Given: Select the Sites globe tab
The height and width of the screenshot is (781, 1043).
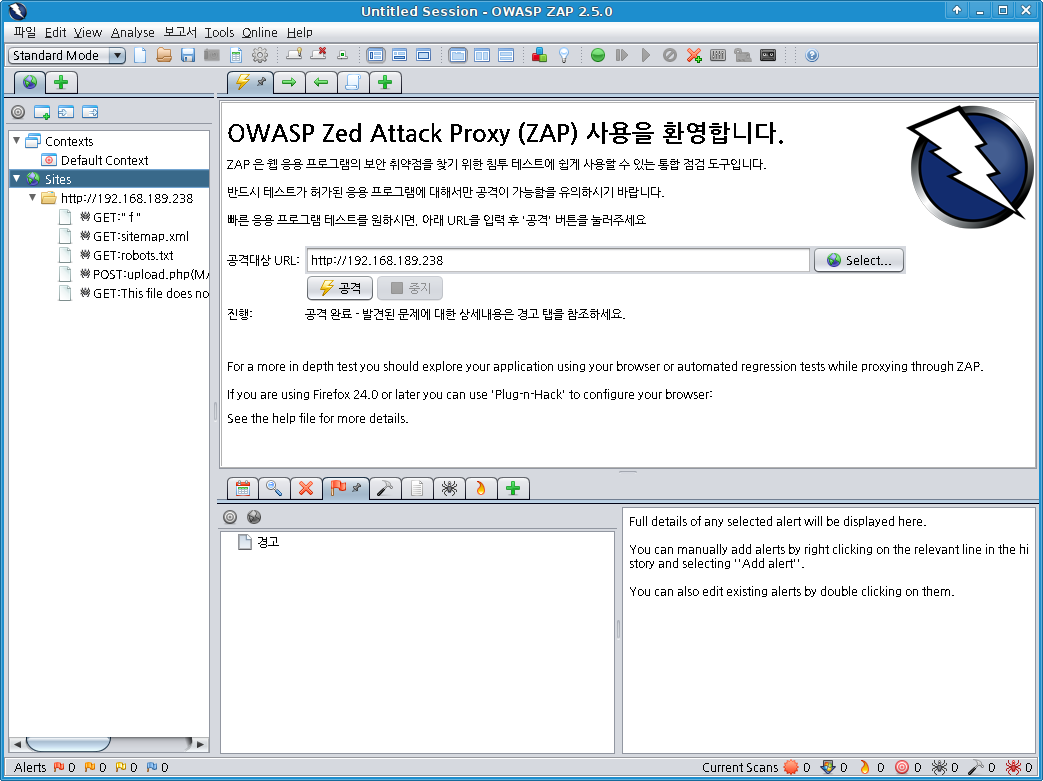Looking at the screenshot, I should point(30,82).
